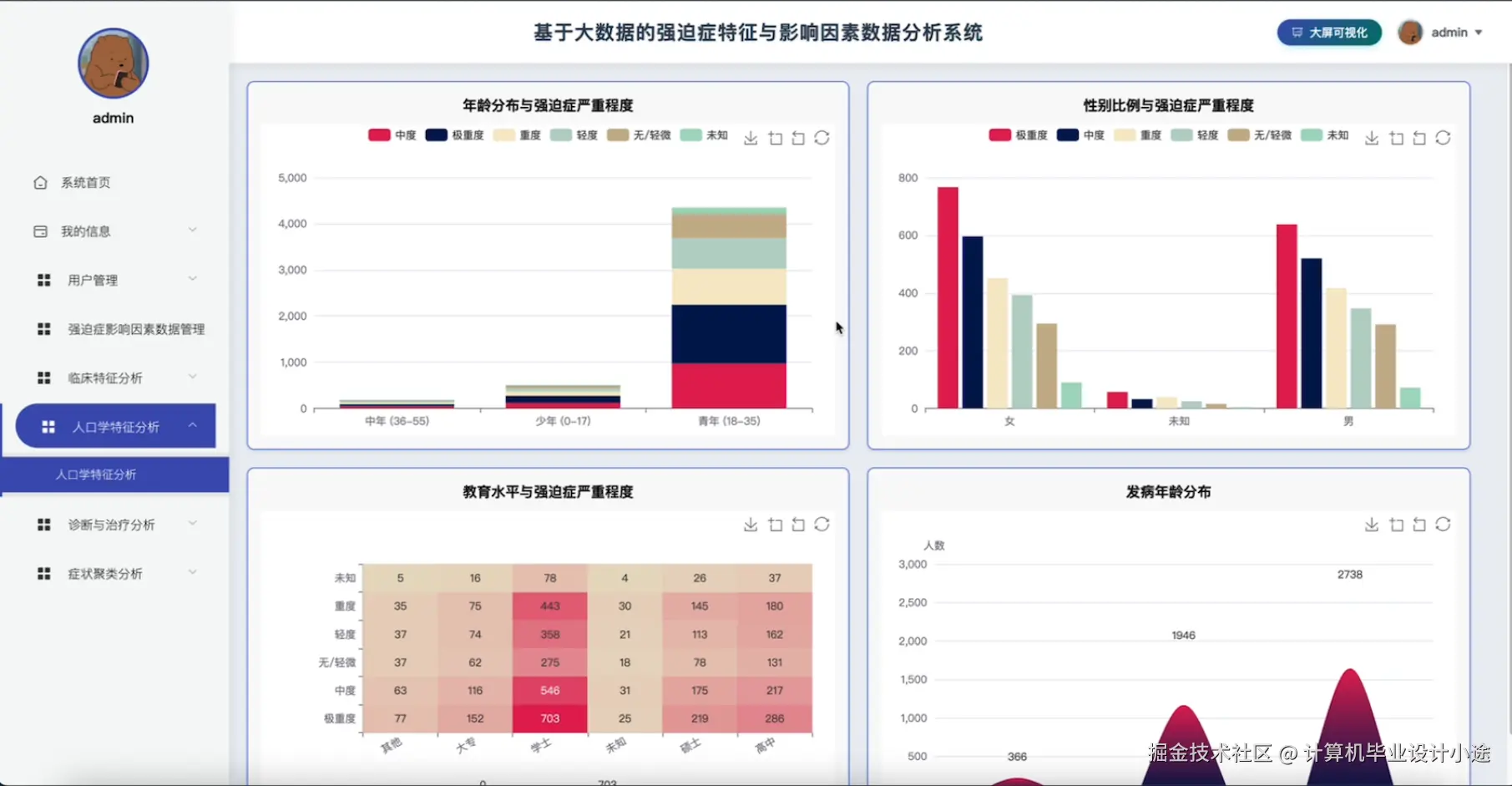Refresh the 发病年龄分布 chart

pyautogui.click(x=1444, y=524)
